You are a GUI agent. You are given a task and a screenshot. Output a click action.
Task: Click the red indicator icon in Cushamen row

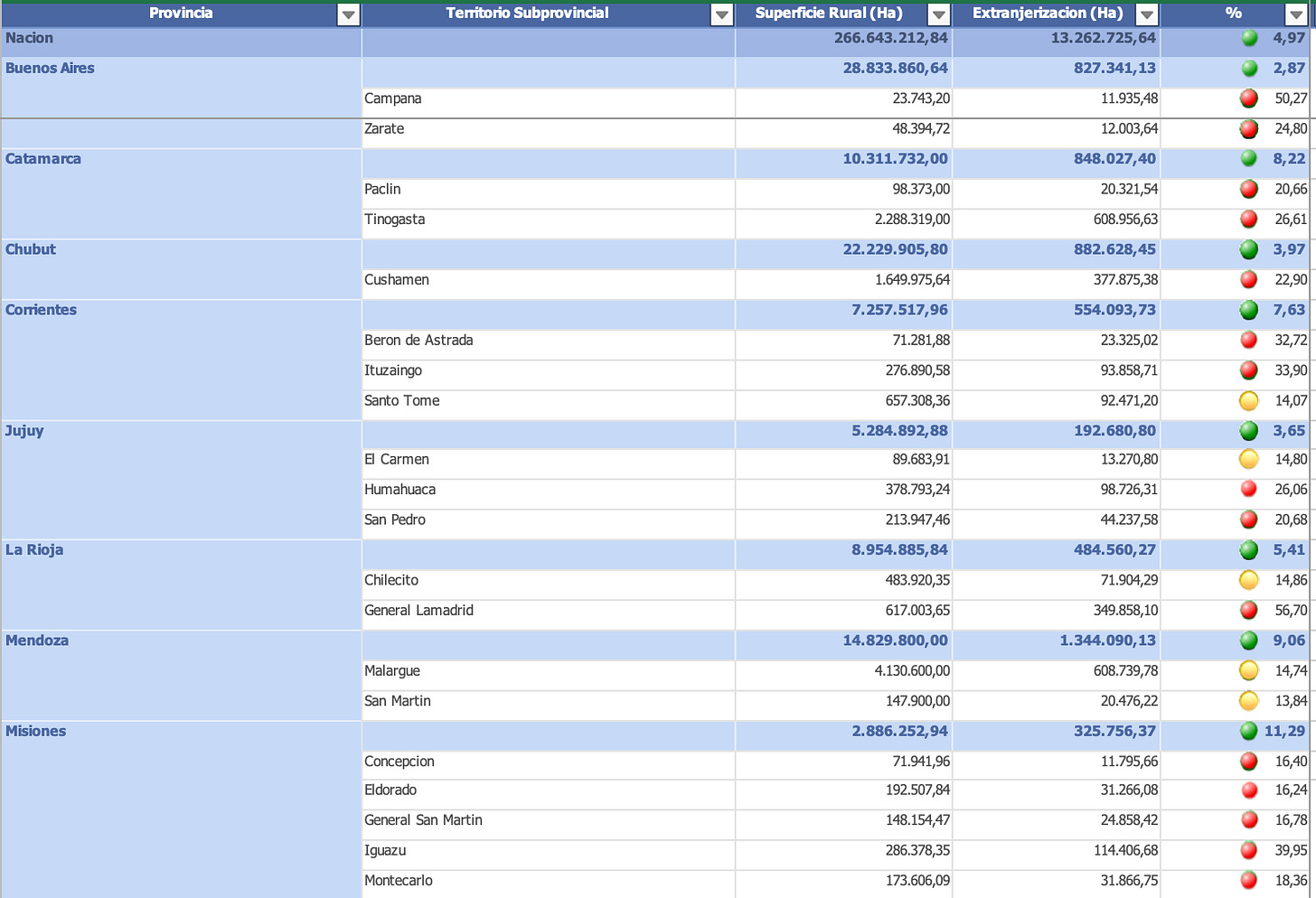(x=1249, y=279)
